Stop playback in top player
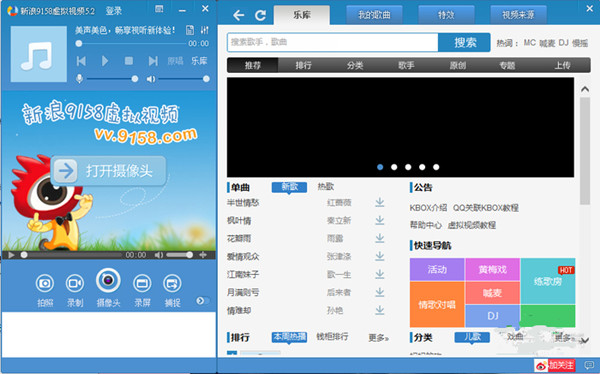 [129, 61]
